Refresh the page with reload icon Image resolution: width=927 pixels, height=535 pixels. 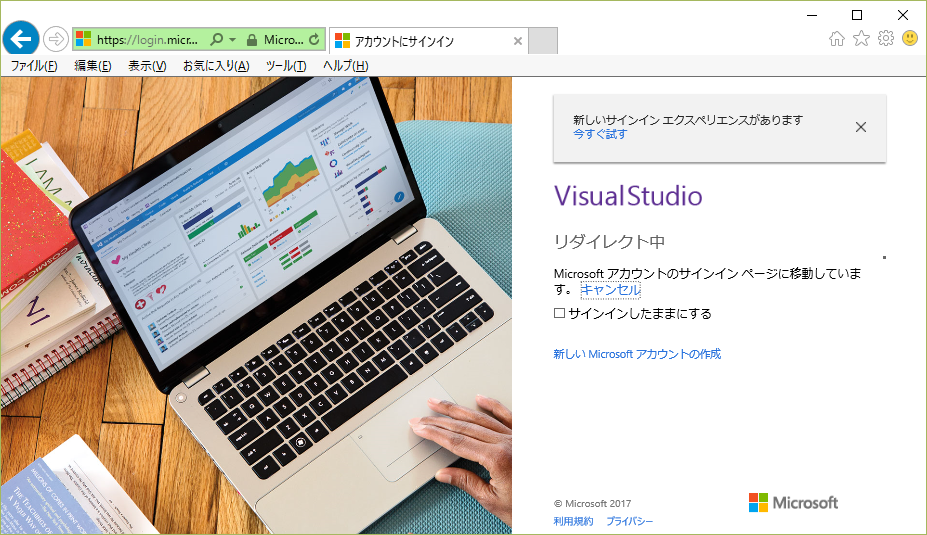[314, 40]
